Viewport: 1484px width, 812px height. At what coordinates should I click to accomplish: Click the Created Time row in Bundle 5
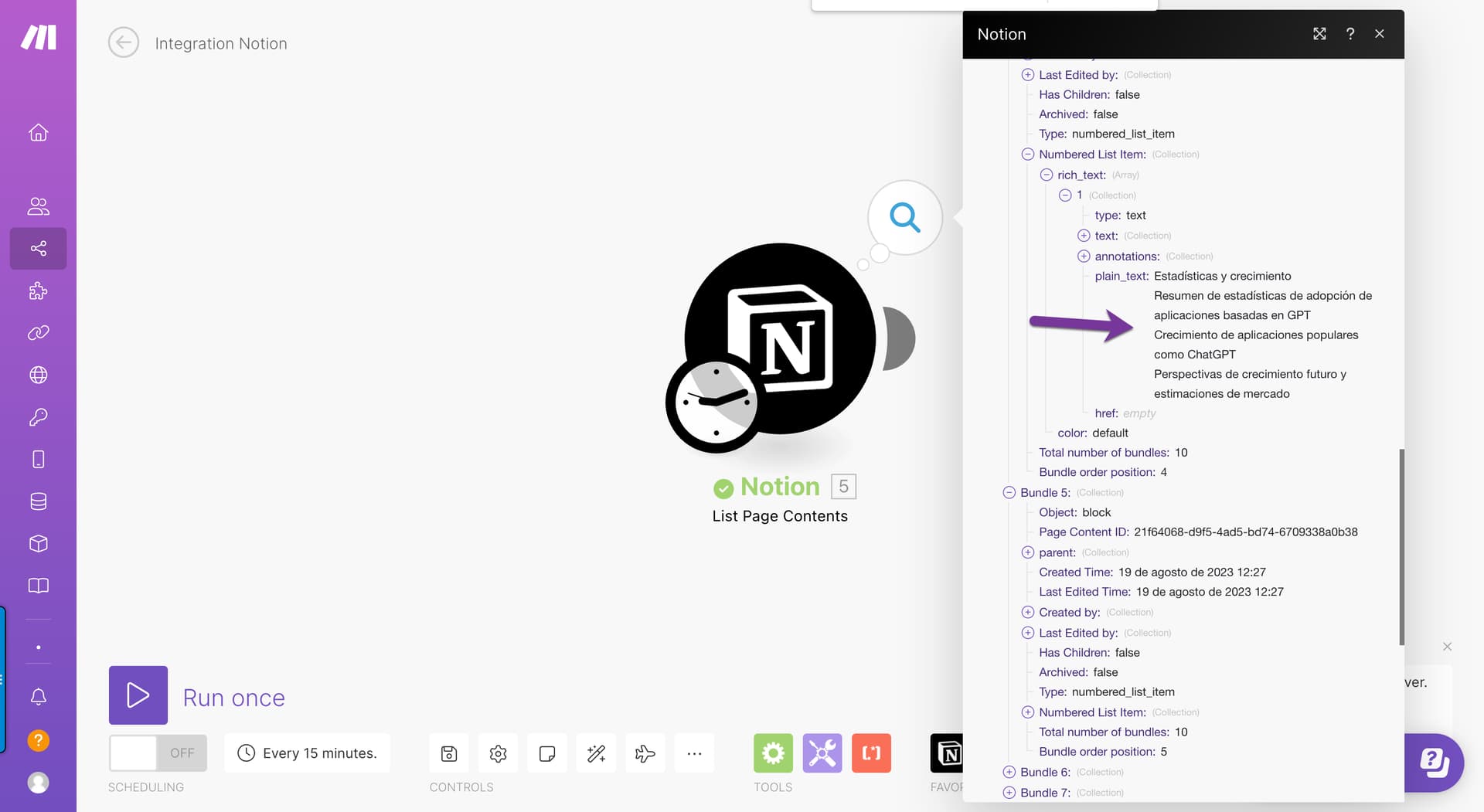point(1152,572)
